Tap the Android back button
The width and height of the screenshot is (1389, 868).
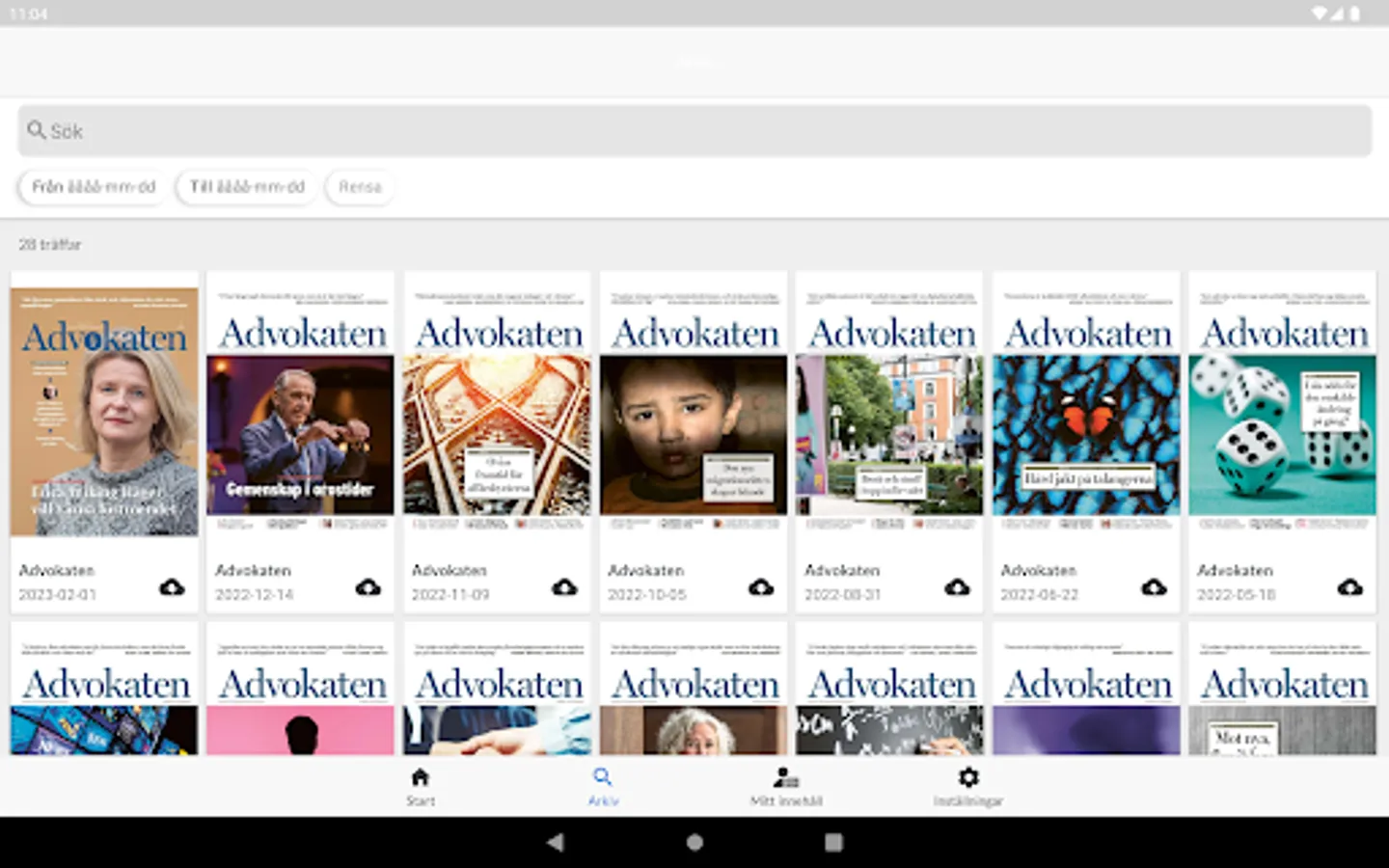pos(555,842)
